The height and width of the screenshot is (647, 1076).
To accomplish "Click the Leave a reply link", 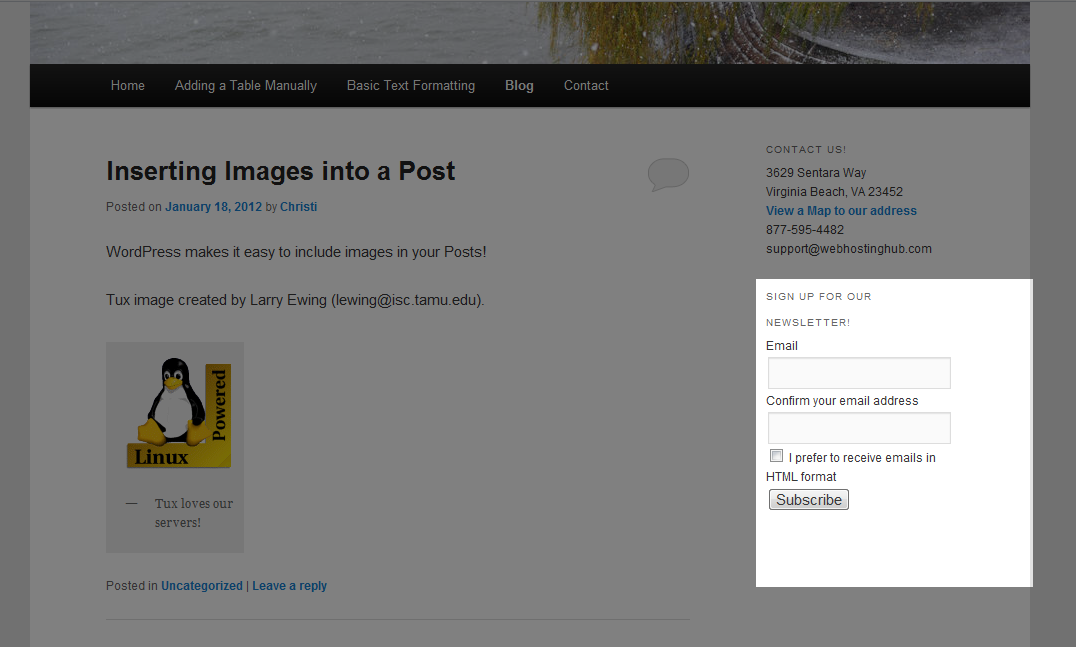I will coord(289,586).
